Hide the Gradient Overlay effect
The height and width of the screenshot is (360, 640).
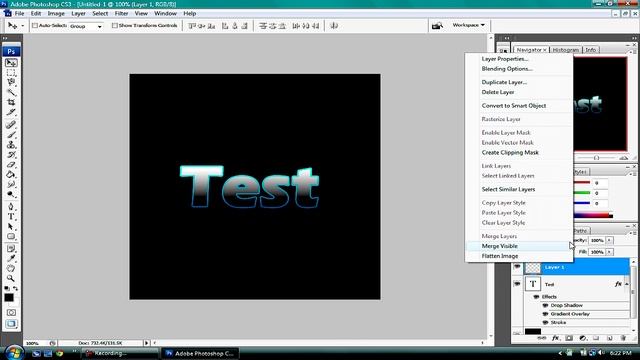545,314
